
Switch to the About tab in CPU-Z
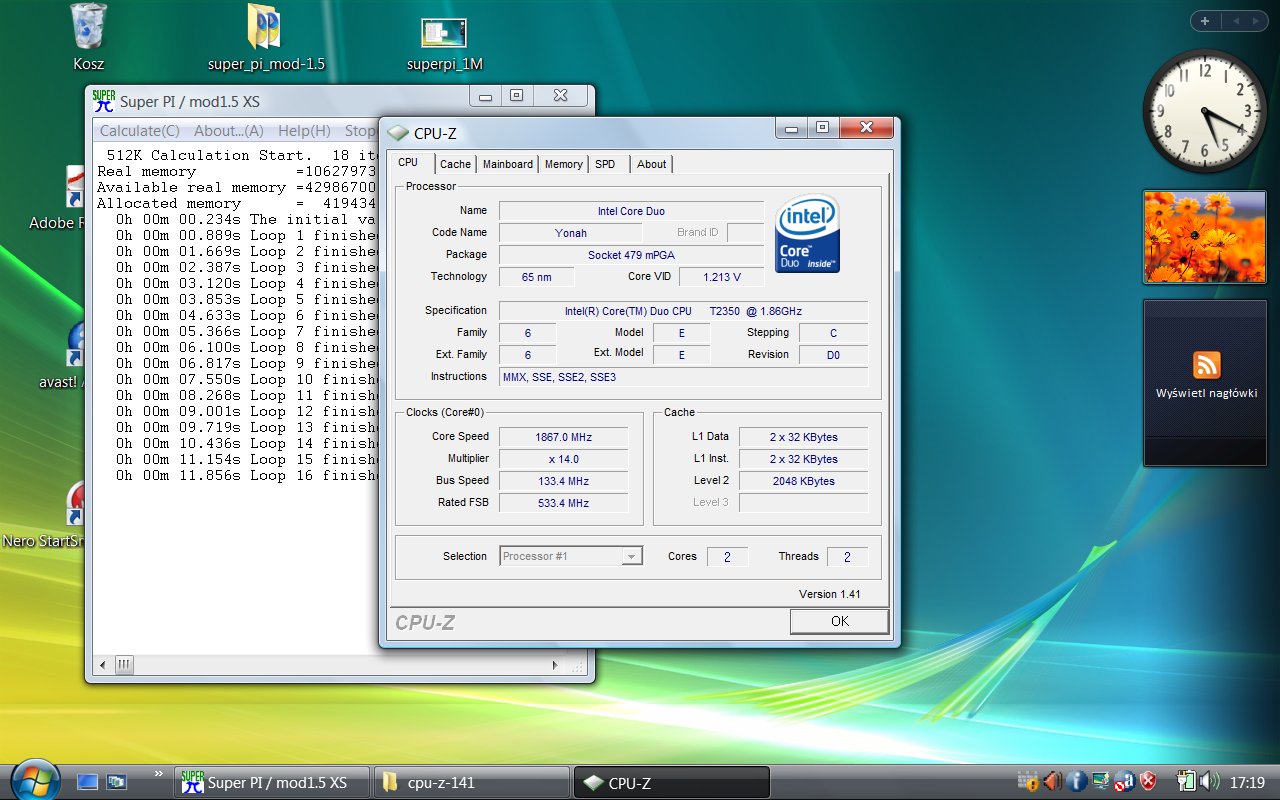tap(652, 164)
